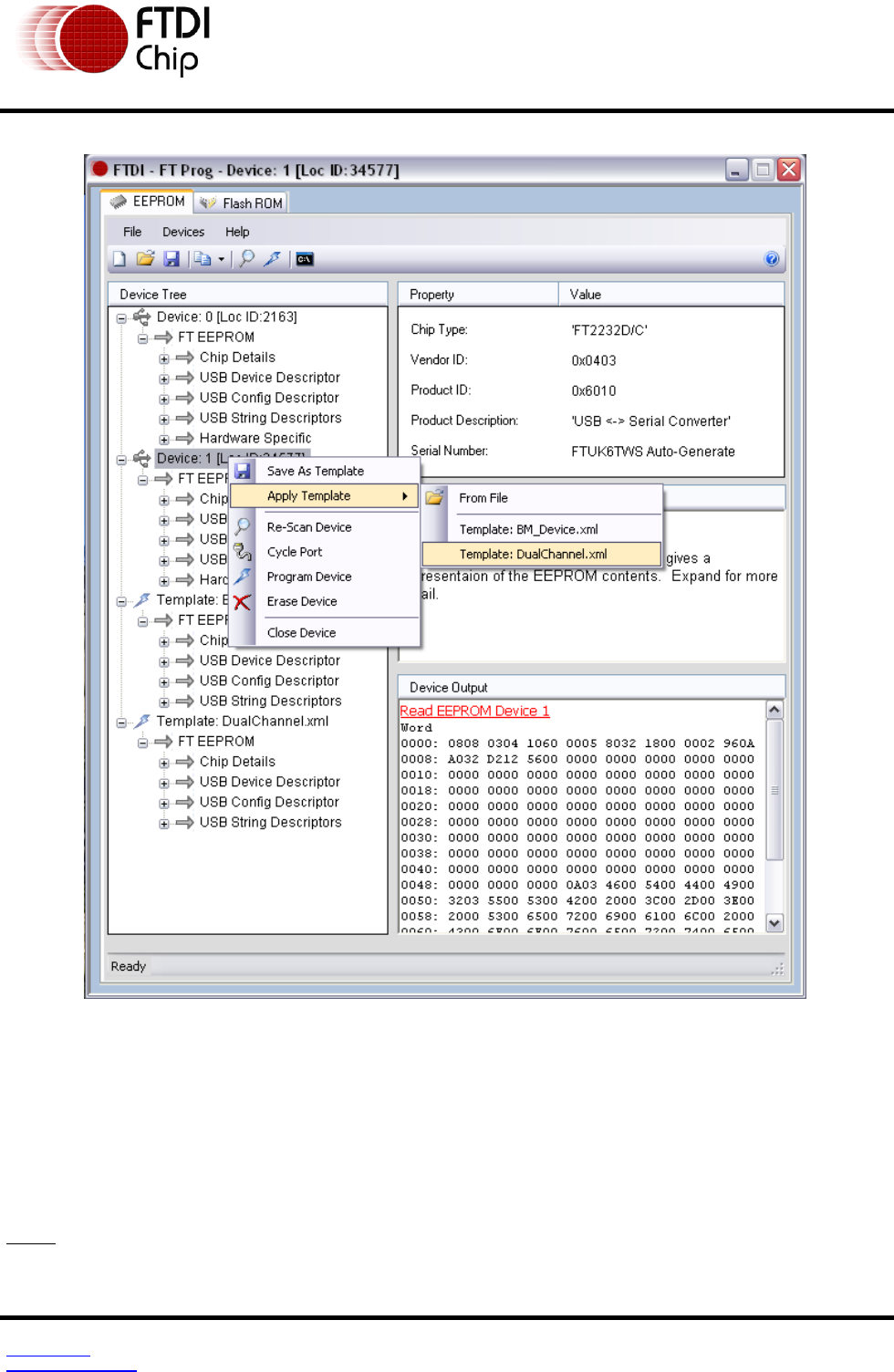Choose Re-Scan Device in context menu
This screenshot has height=1372, width=894.
[325, 526]
